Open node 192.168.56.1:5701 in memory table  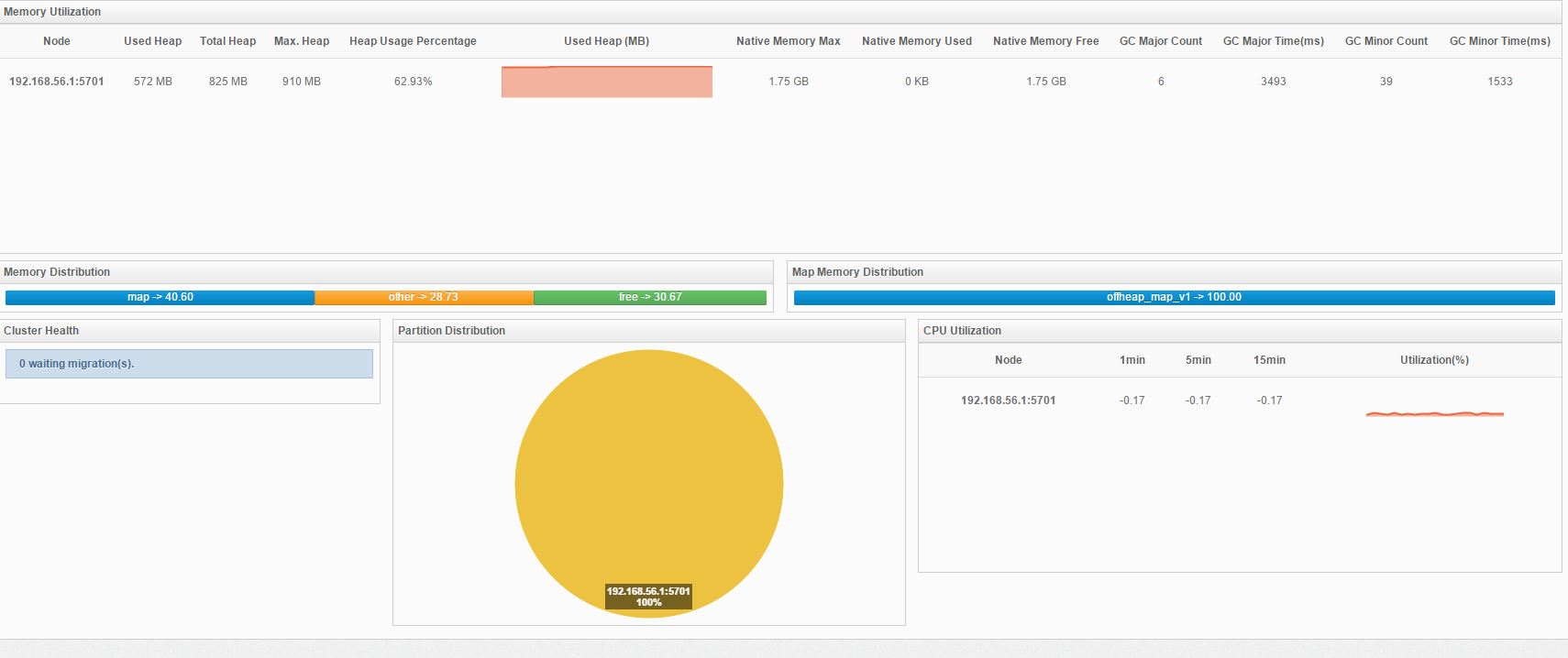point(57,82)
